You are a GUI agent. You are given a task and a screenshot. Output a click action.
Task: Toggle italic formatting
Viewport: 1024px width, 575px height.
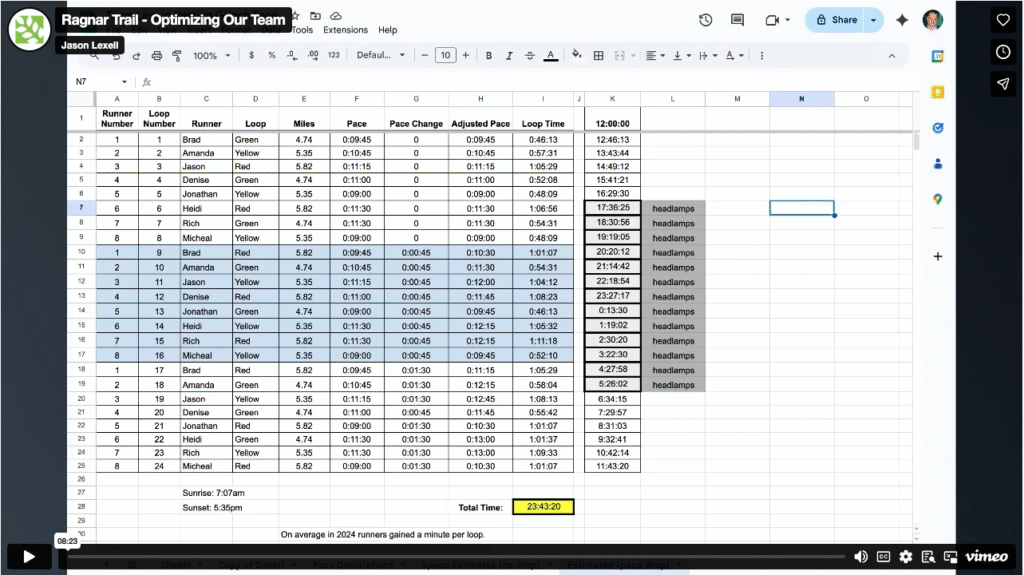click(509, 55)
